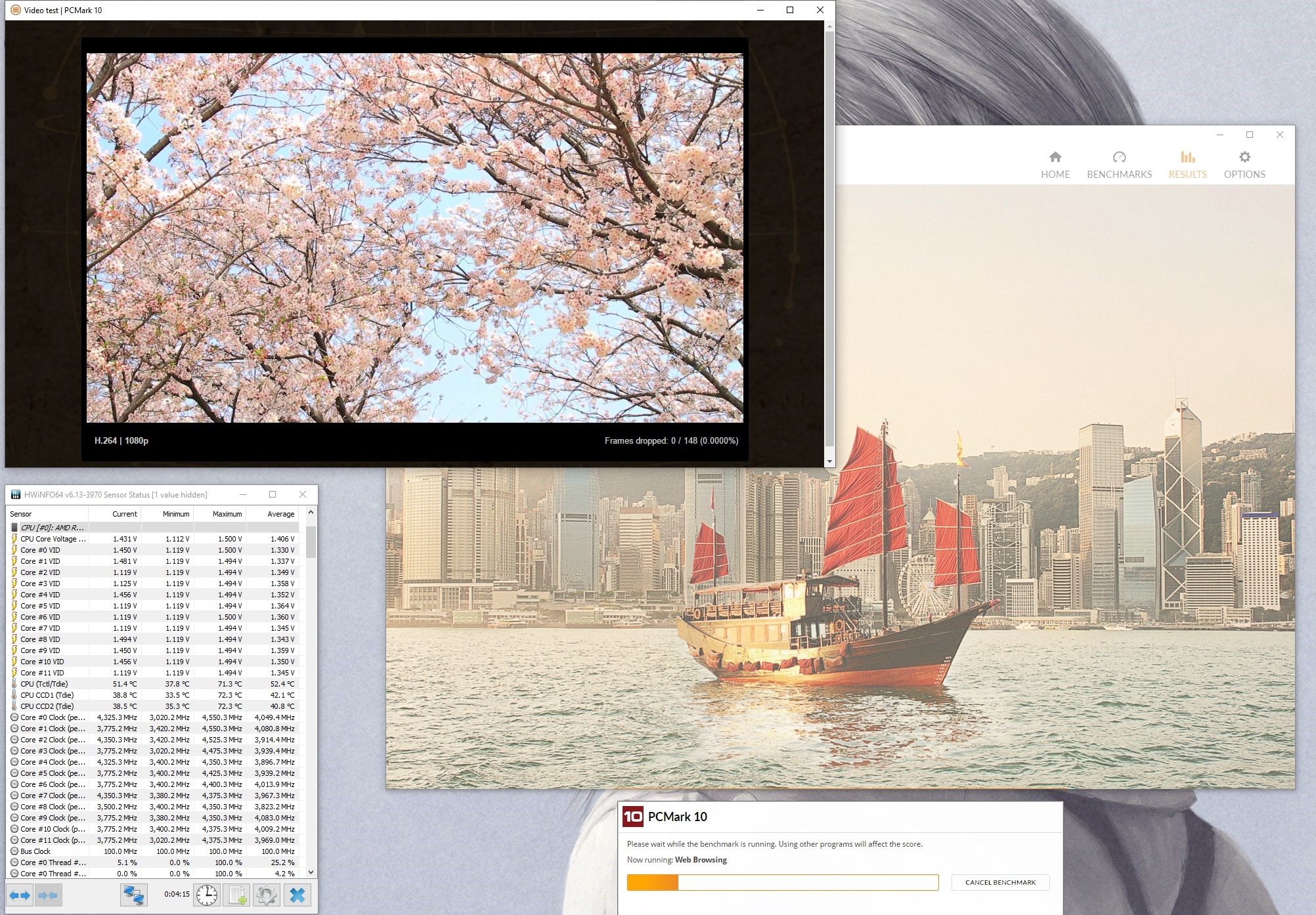Open the OPTIONS gear in PCMark

coord(1244,165)
